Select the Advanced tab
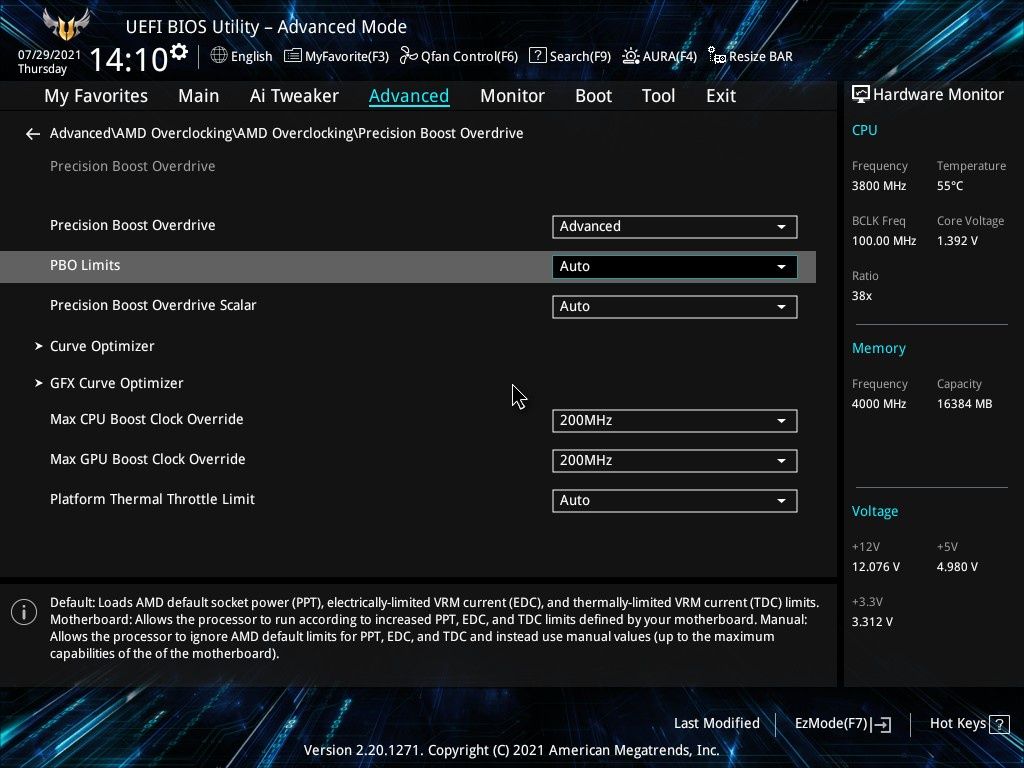 (409, 96)
